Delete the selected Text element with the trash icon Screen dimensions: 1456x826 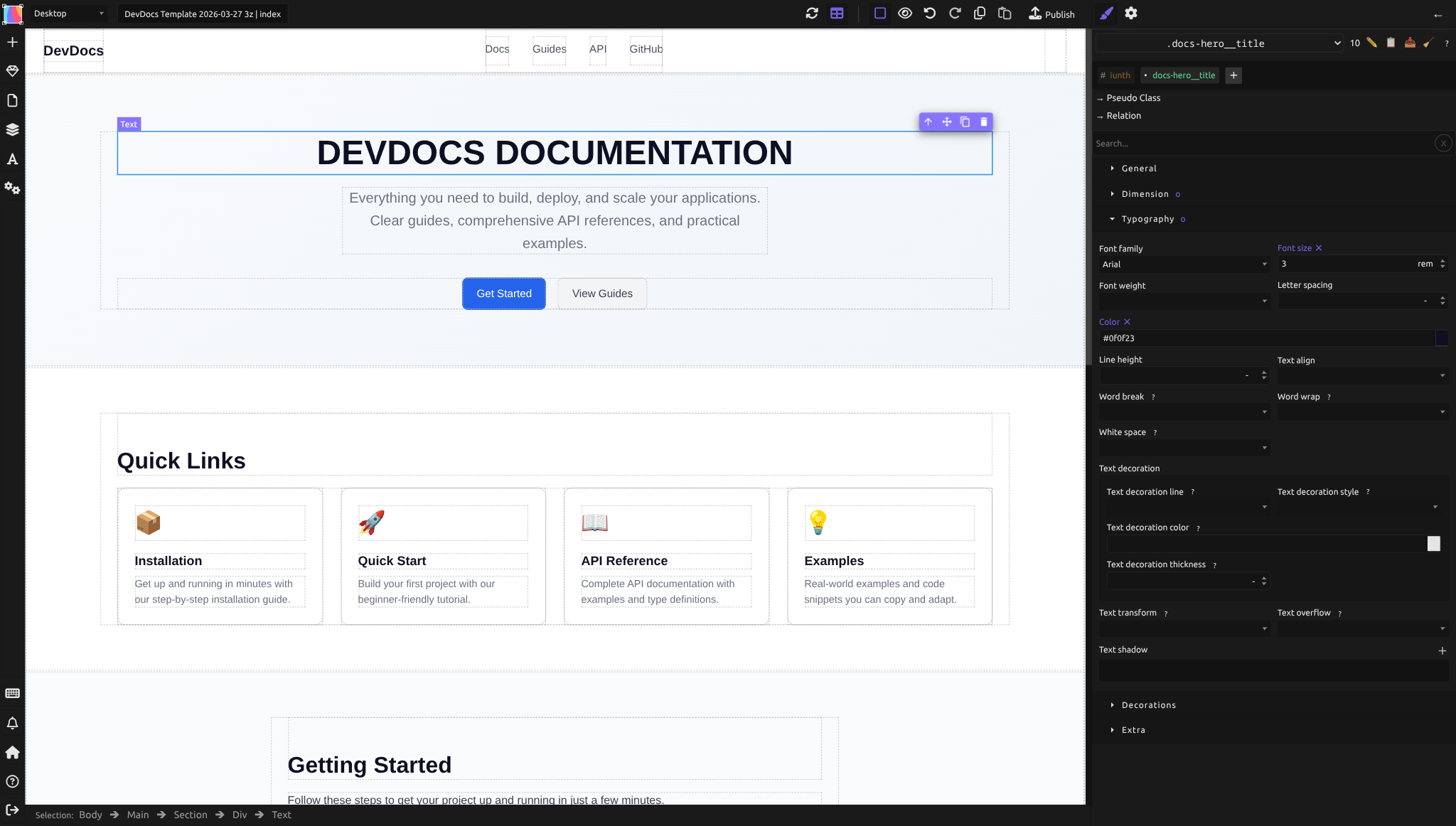point(983,122)
